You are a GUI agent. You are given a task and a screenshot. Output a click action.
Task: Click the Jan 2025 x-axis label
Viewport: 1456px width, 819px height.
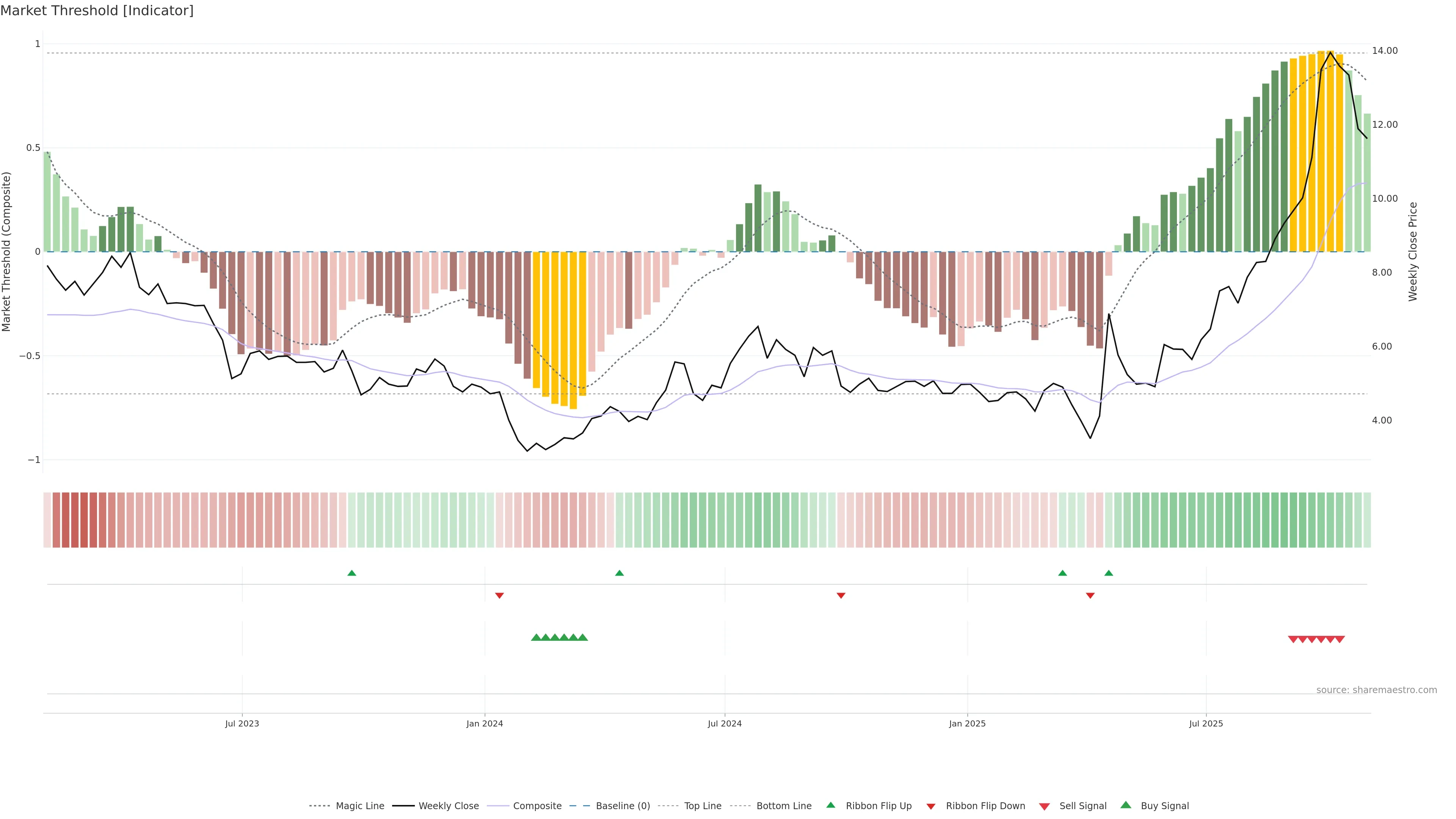967,723
